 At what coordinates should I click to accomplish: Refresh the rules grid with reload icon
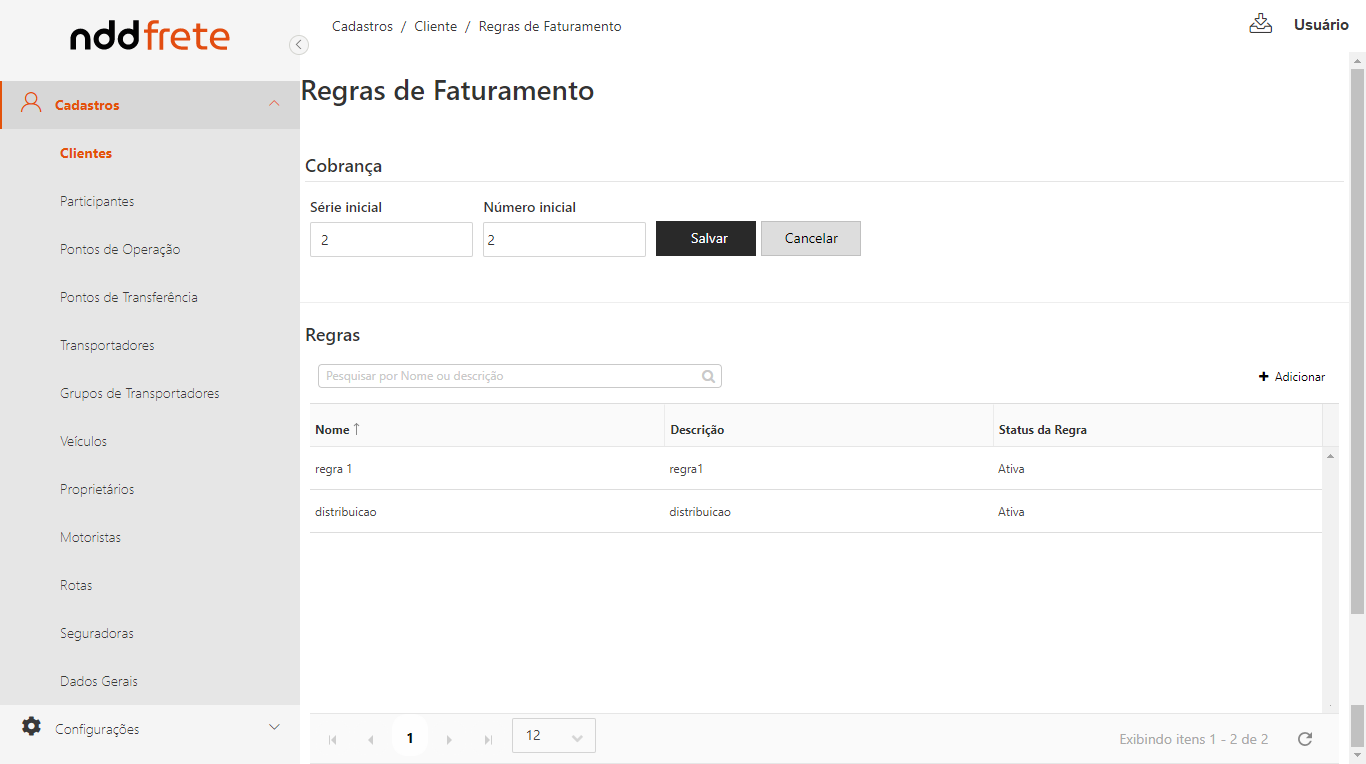tap(1304, 739)
